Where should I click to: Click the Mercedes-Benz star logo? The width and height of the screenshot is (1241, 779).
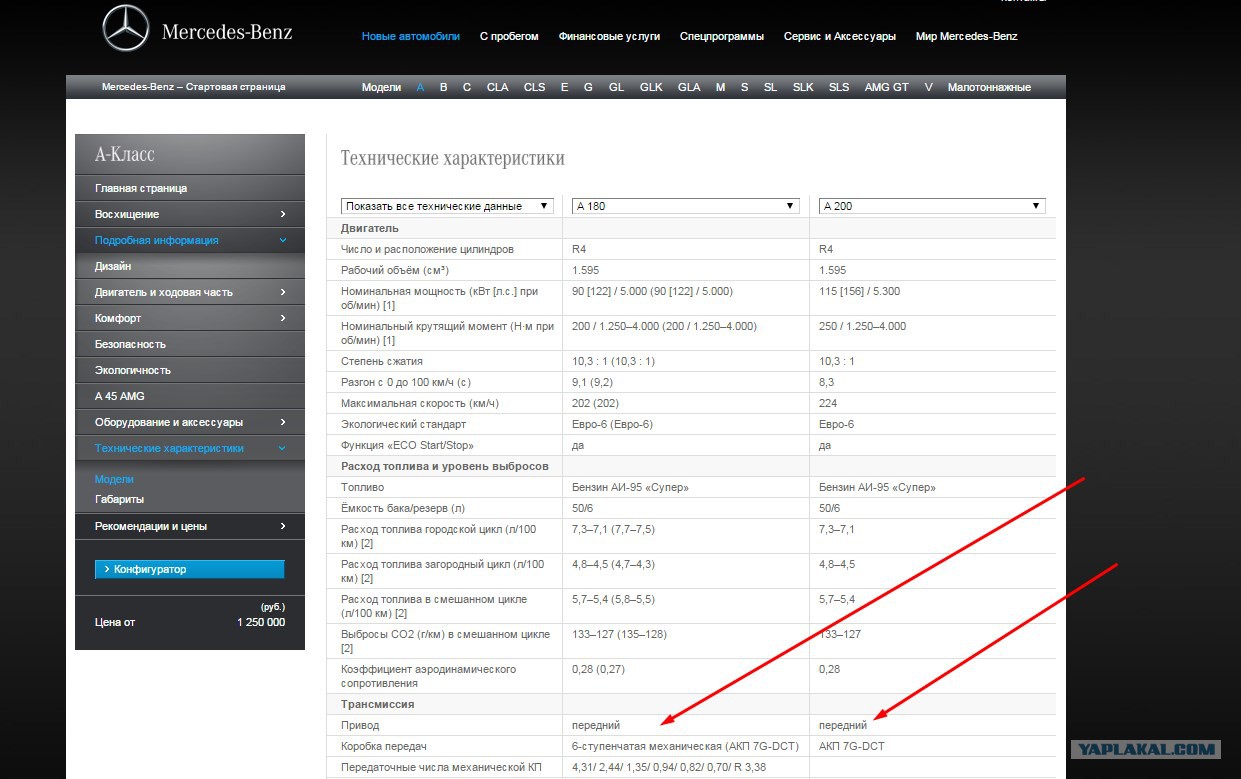click(x=126, y=29)
